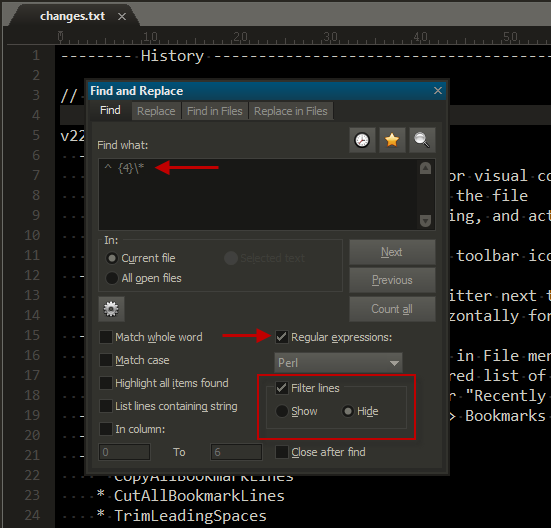Click line number 1 in the gutter
Image resolution: width=551 pixels, height=528 pixels.
coord(36,55)
